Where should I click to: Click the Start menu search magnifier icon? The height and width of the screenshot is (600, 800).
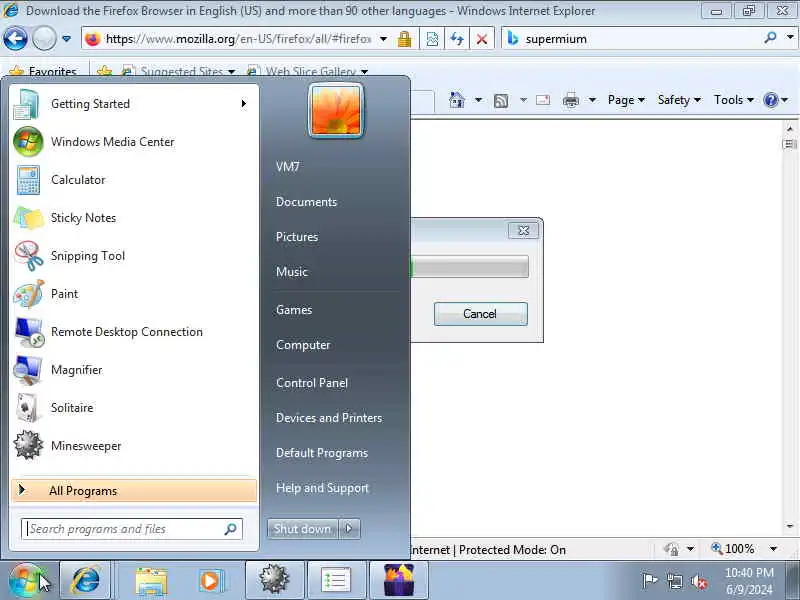point(231,529)
